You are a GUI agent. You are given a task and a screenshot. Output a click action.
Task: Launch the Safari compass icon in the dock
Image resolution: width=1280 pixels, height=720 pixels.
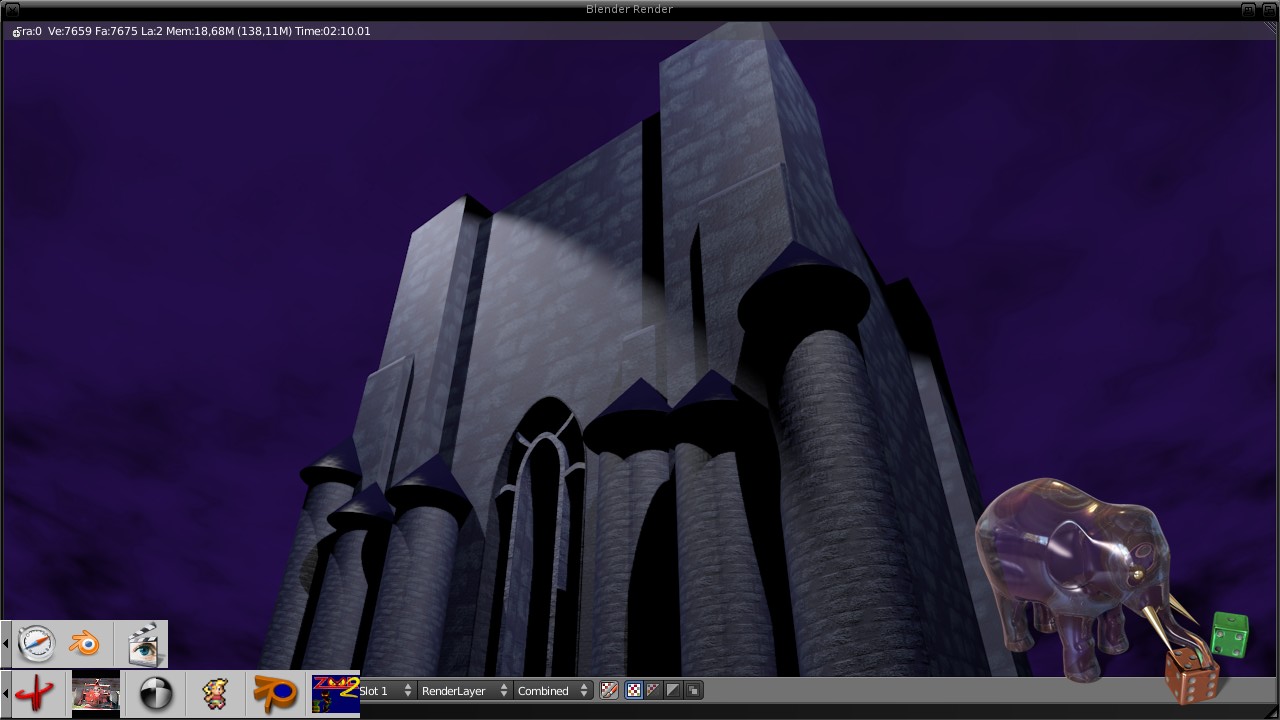click(x=37, y=645)
